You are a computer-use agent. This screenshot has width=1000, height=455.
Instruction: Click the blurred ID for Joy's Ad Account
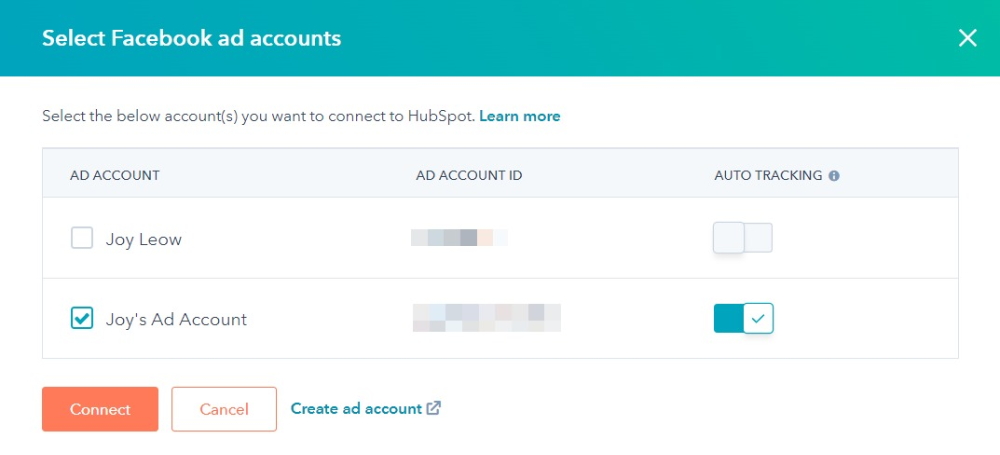(x=487, y=318)
